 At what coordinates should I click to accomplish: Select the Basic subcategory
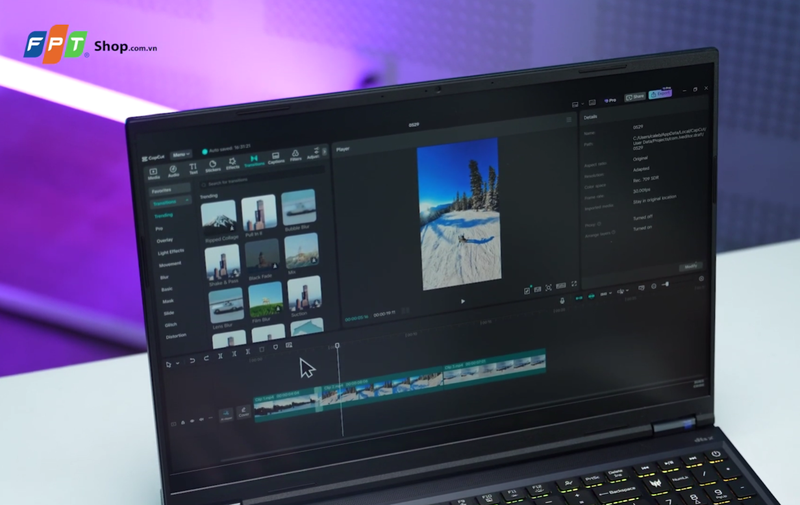click(x=167, y=289)
